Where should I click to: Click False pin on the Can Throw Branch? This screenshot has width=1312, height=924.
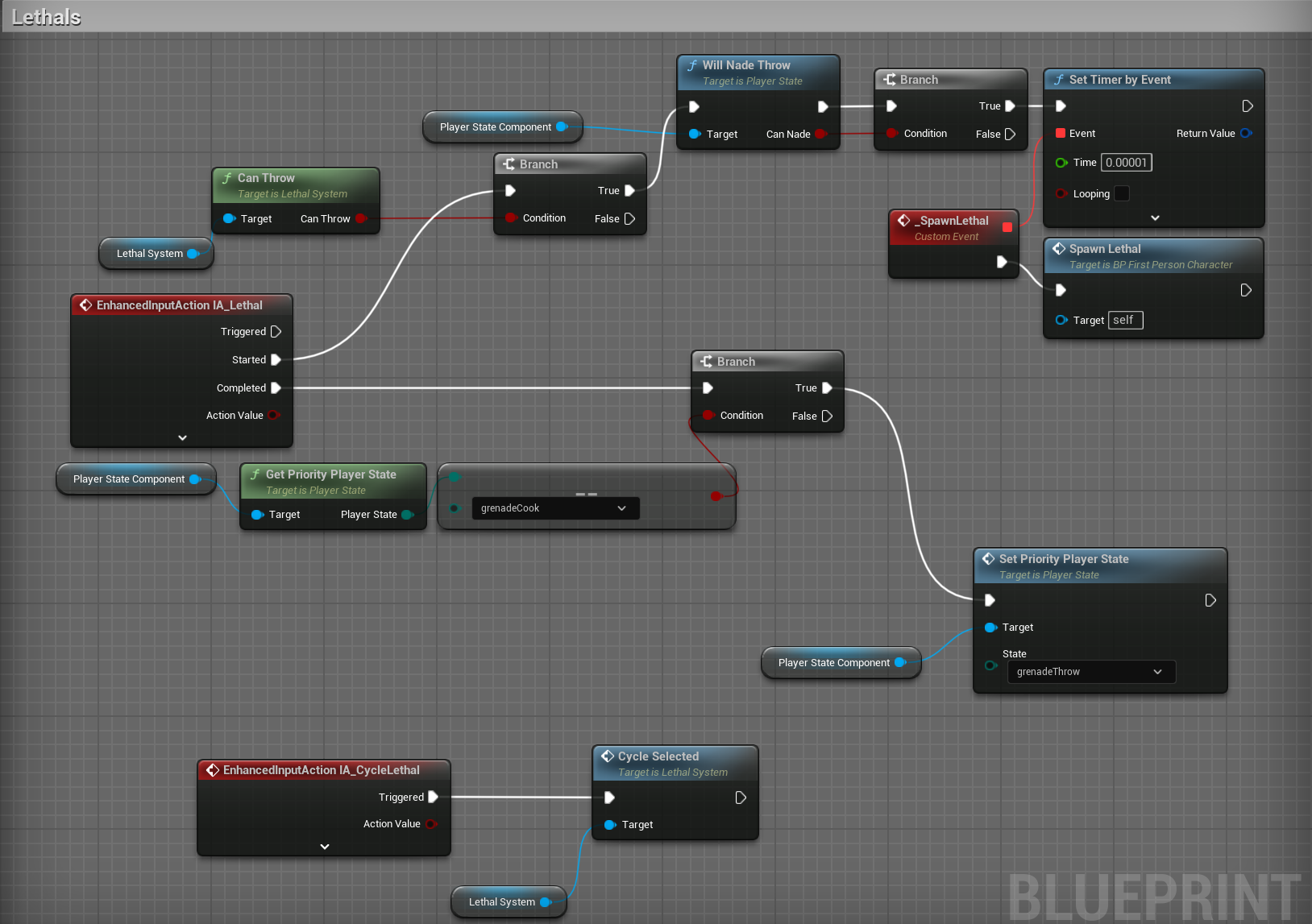click(629, 219)
